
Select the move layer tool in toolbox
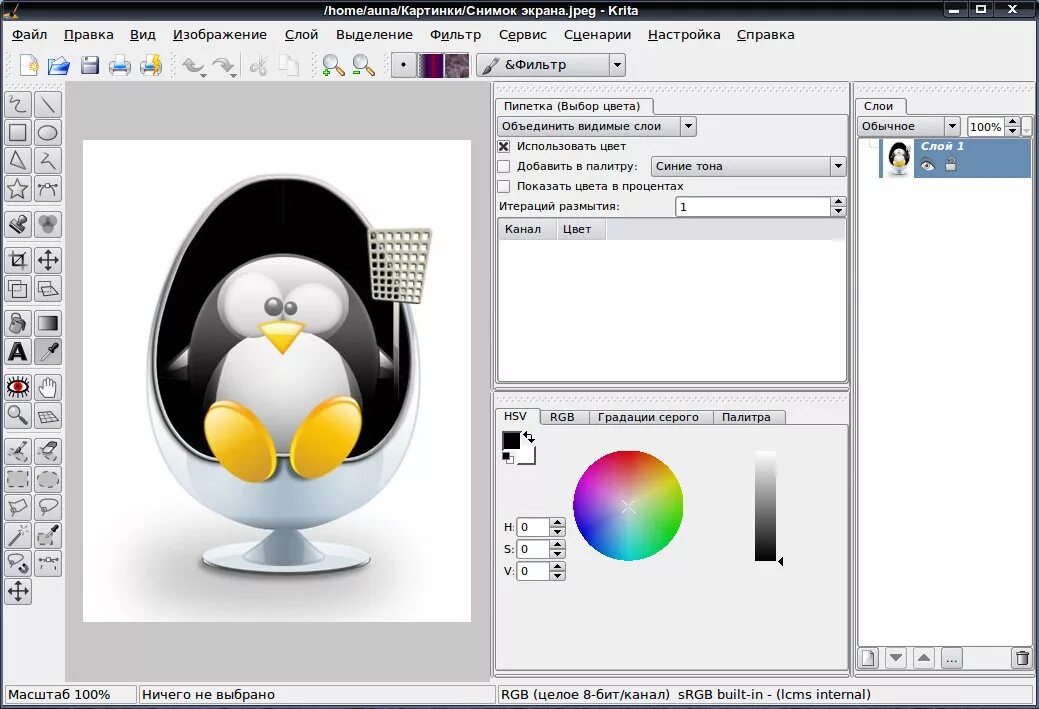pos(48,260)
